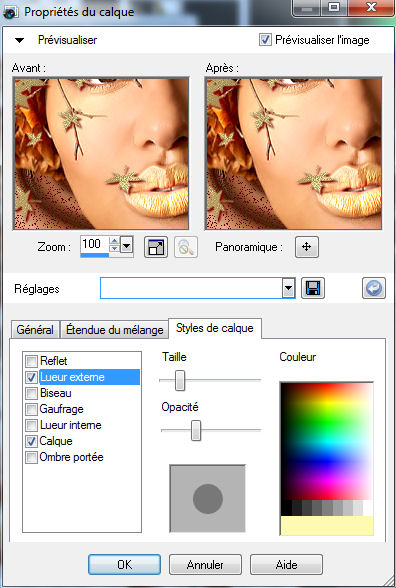Decrease zoom with the down spinner arrow
Image resolution: width=396 pixels, height=588 pixels.
[x=114, y=249]
